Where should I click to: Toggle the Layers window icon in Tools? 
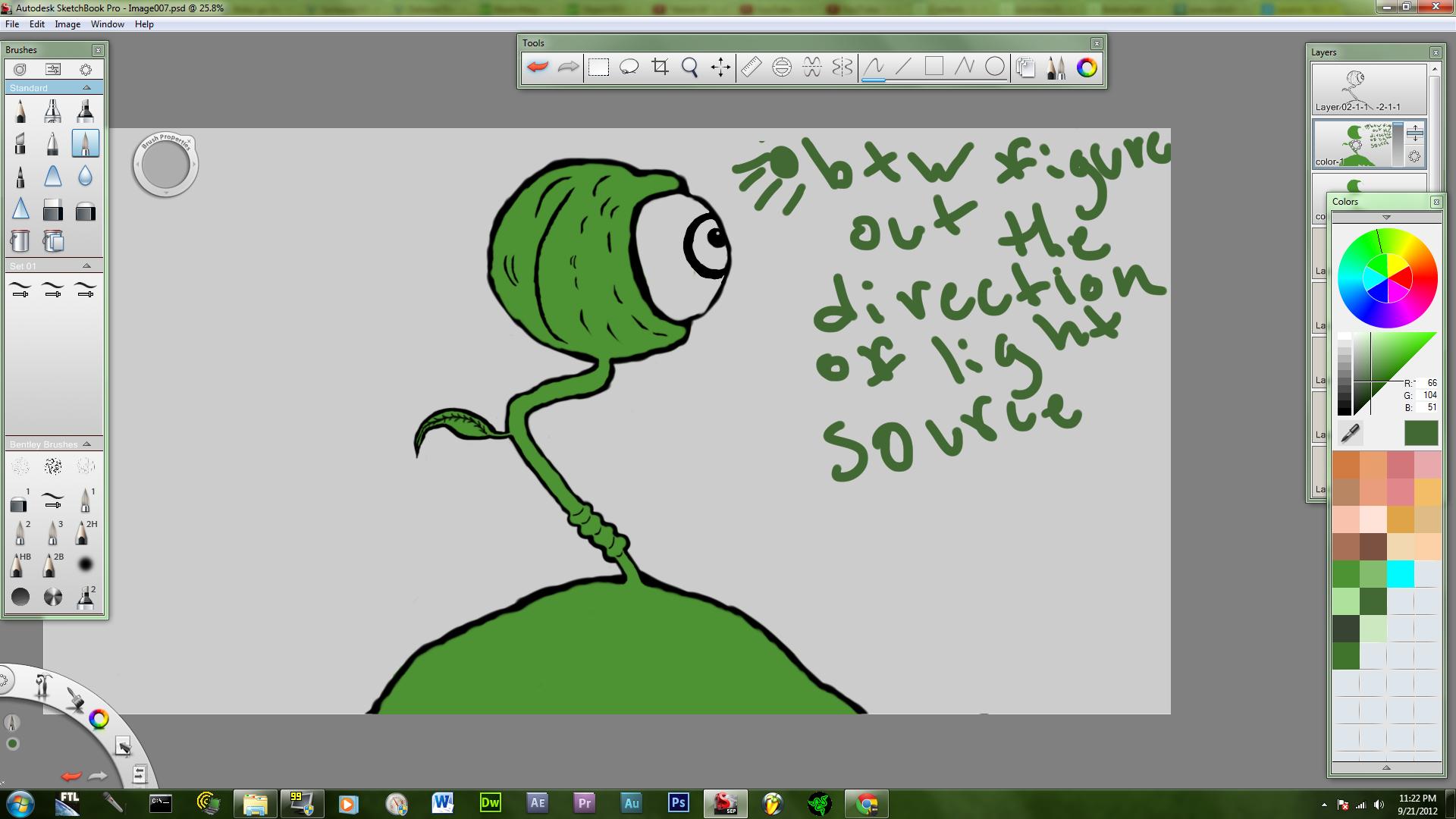(1025, 67)
